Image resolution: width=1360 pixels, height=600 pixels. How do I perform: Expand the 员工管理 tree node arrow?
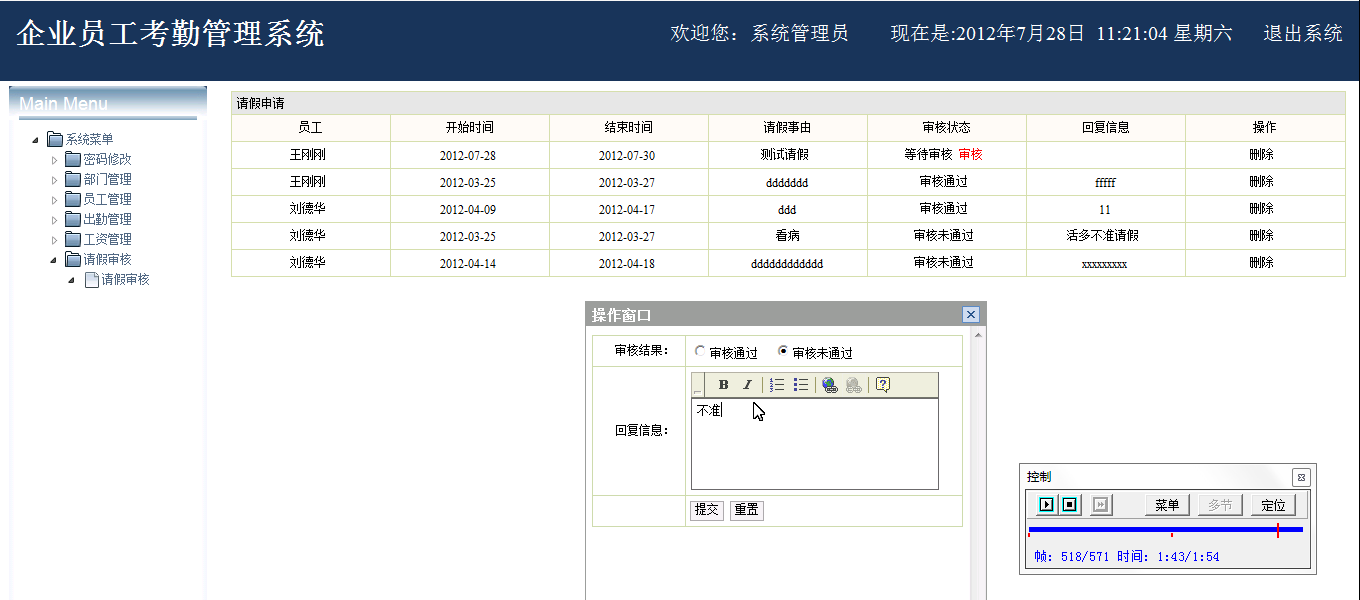54,199
